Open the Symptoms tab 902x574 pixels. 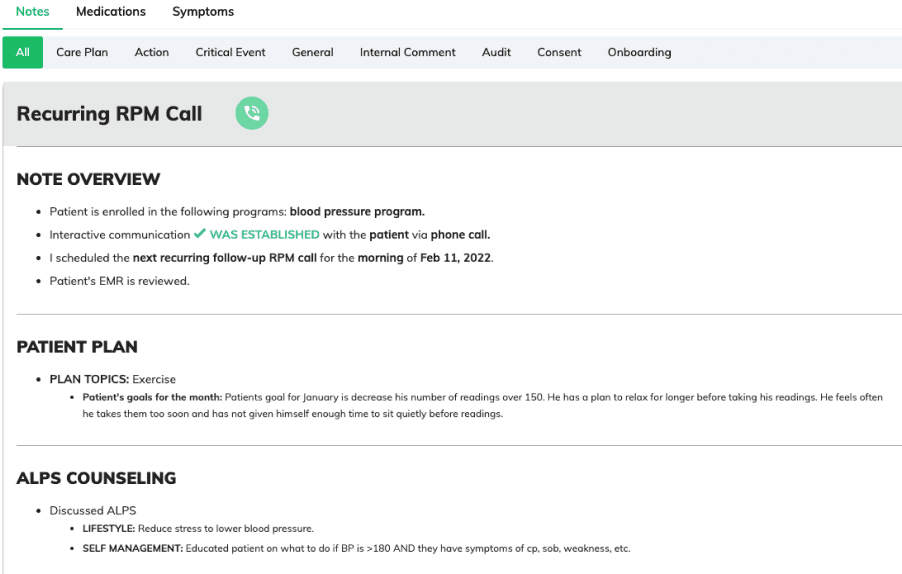(x=203, y=12)
